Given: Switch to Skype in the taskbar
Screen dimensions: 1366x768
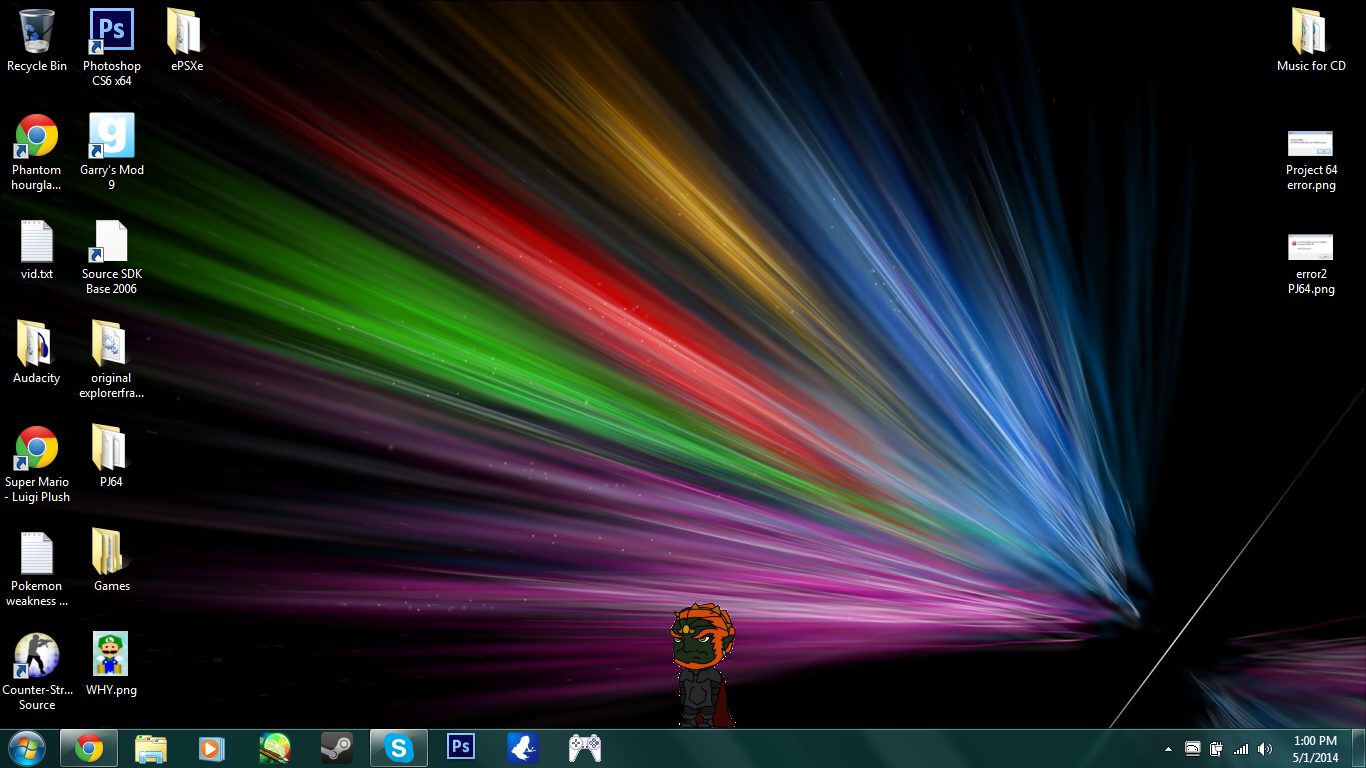Looking at the screenshot, I should point(399,748).
